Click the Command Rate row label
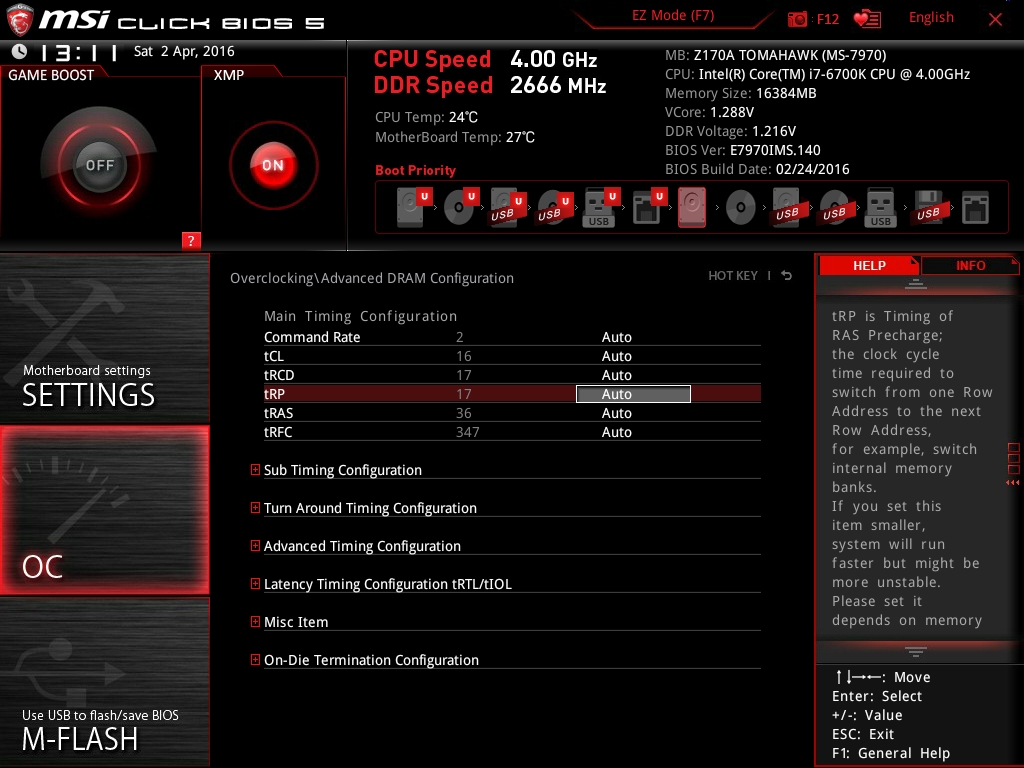 312,337
